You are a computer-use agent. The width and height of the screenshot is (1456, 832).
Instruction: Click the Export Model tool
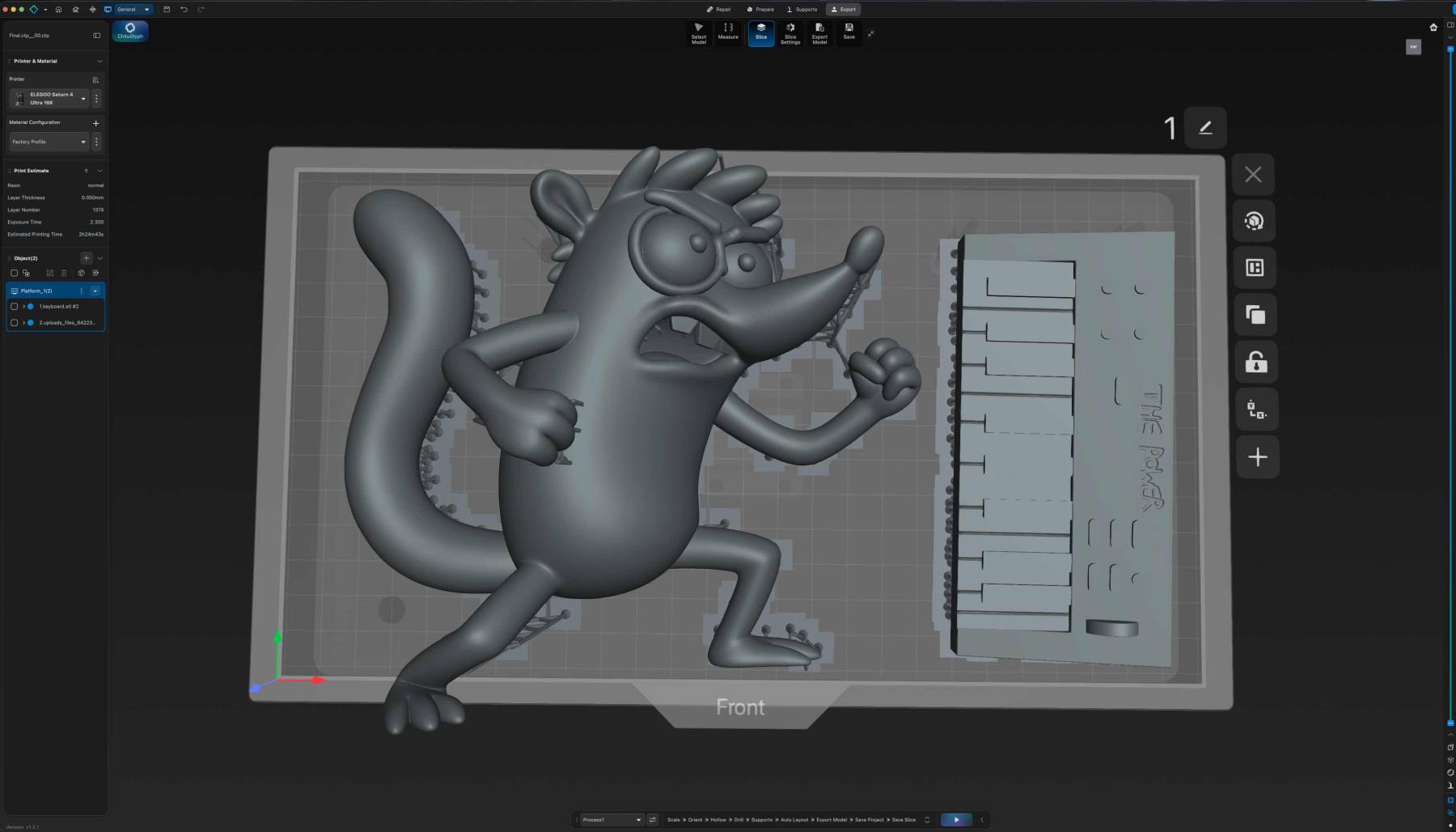click(x=819, y=33)
